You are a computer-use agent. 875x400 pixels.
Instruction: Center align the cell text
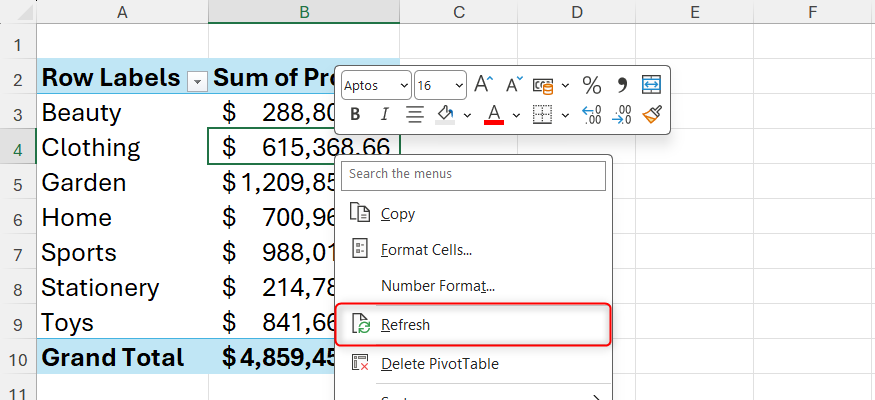tap(414, 115)
